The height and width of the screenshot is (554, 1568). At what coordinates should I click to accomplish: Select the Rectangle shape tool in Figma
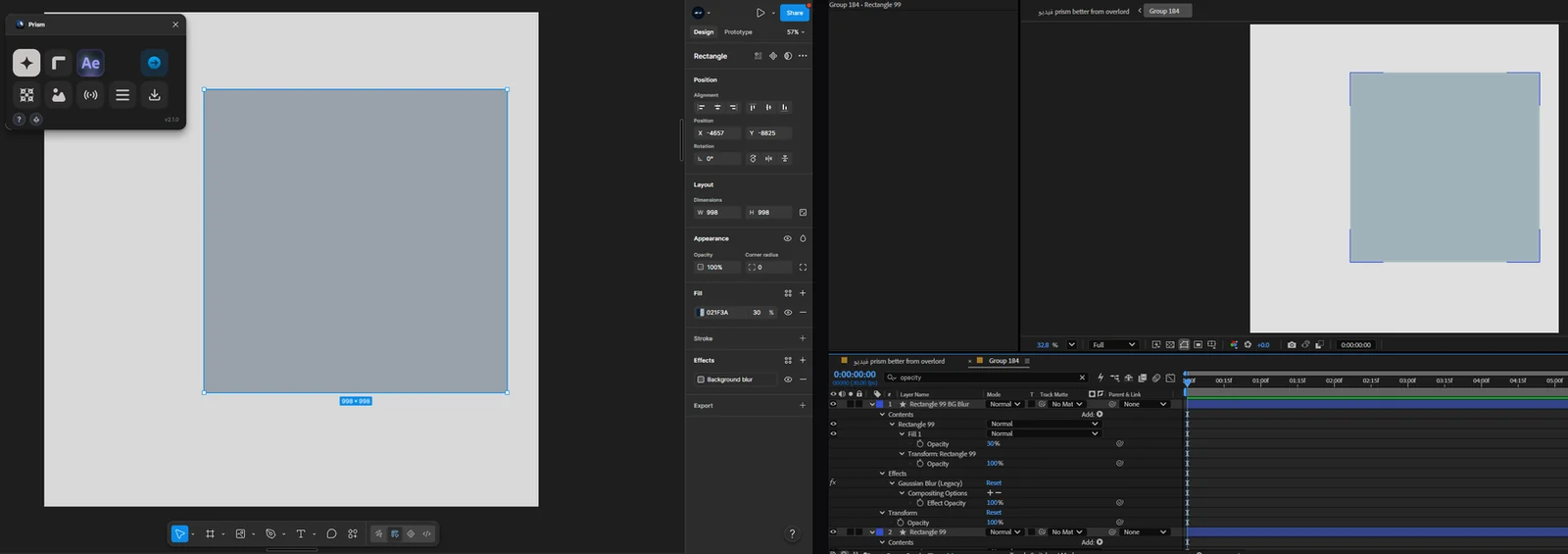[x=240, y=534]
